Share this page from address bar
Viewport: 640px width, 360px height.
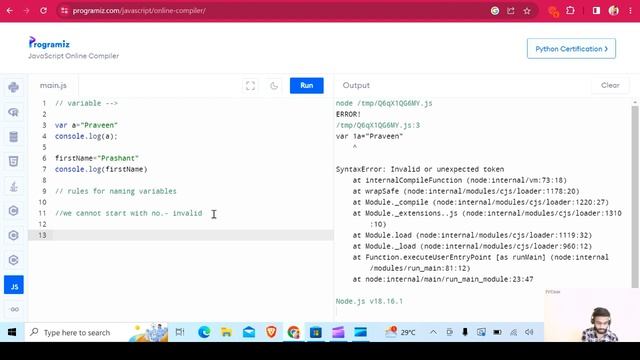(511, 11)
